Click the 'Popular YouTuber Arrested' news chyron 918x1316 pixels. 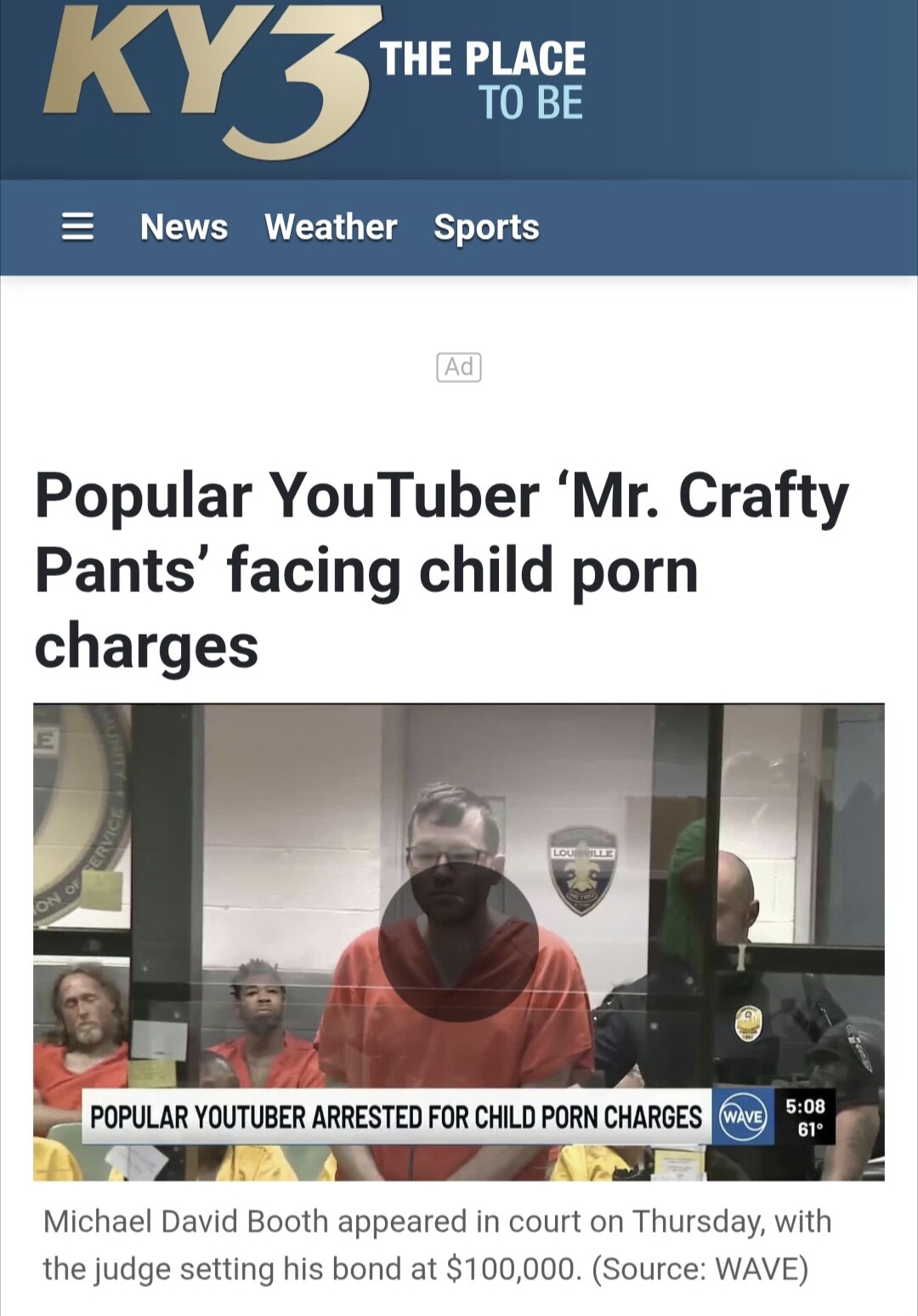(396, 1116)
